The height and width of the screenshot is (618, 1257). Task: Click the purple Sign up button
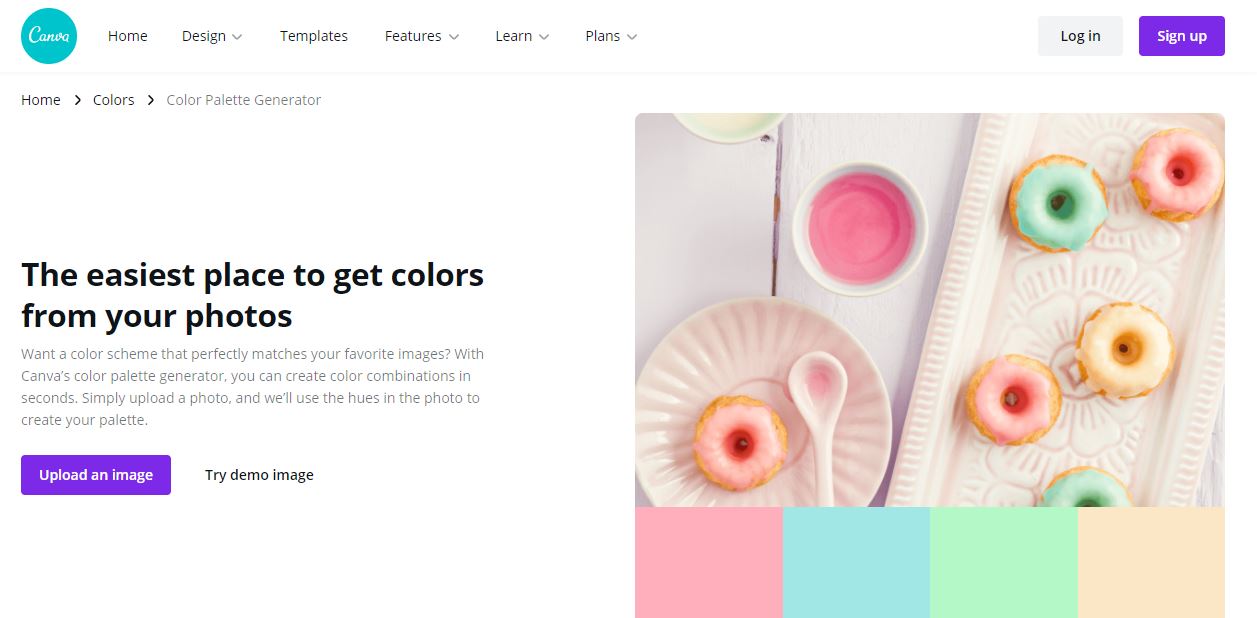(1182, 36)
